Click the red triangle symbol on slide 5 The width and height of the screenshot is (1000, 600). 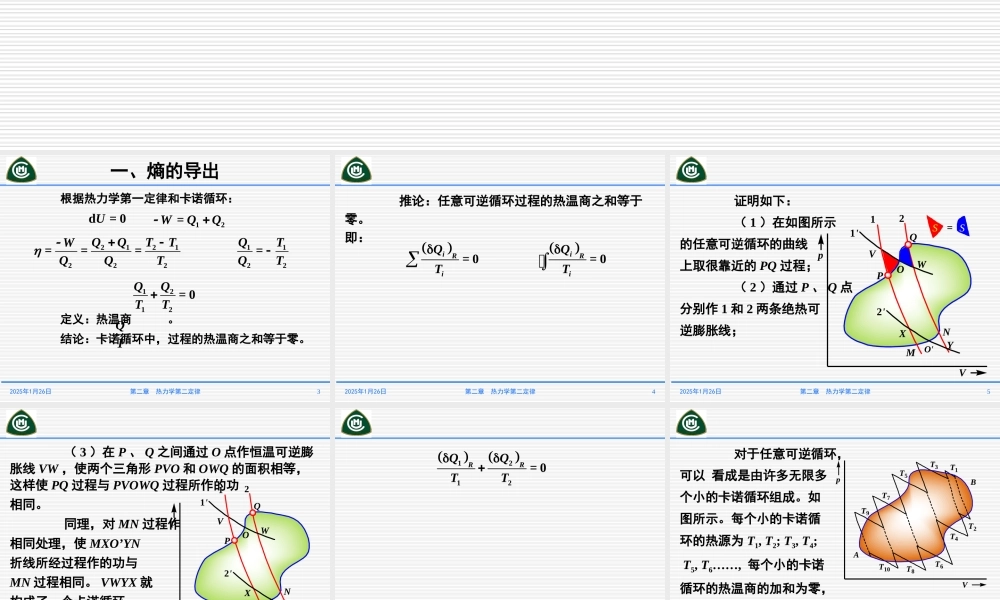click(935, 228)
